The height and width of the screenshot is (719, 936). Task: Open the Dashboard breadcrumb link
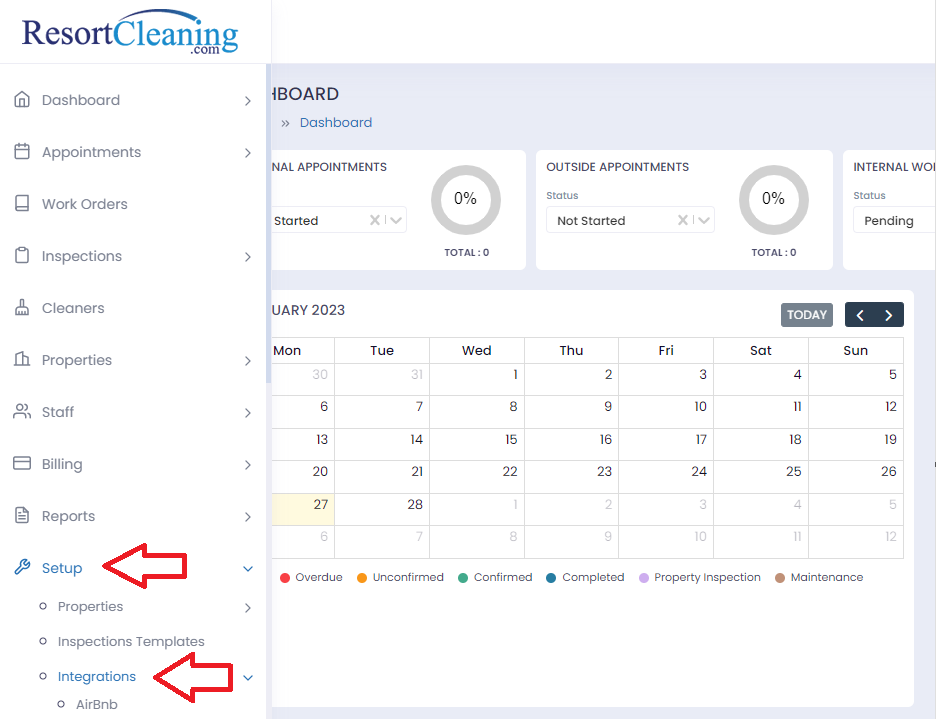coord(335,122)
